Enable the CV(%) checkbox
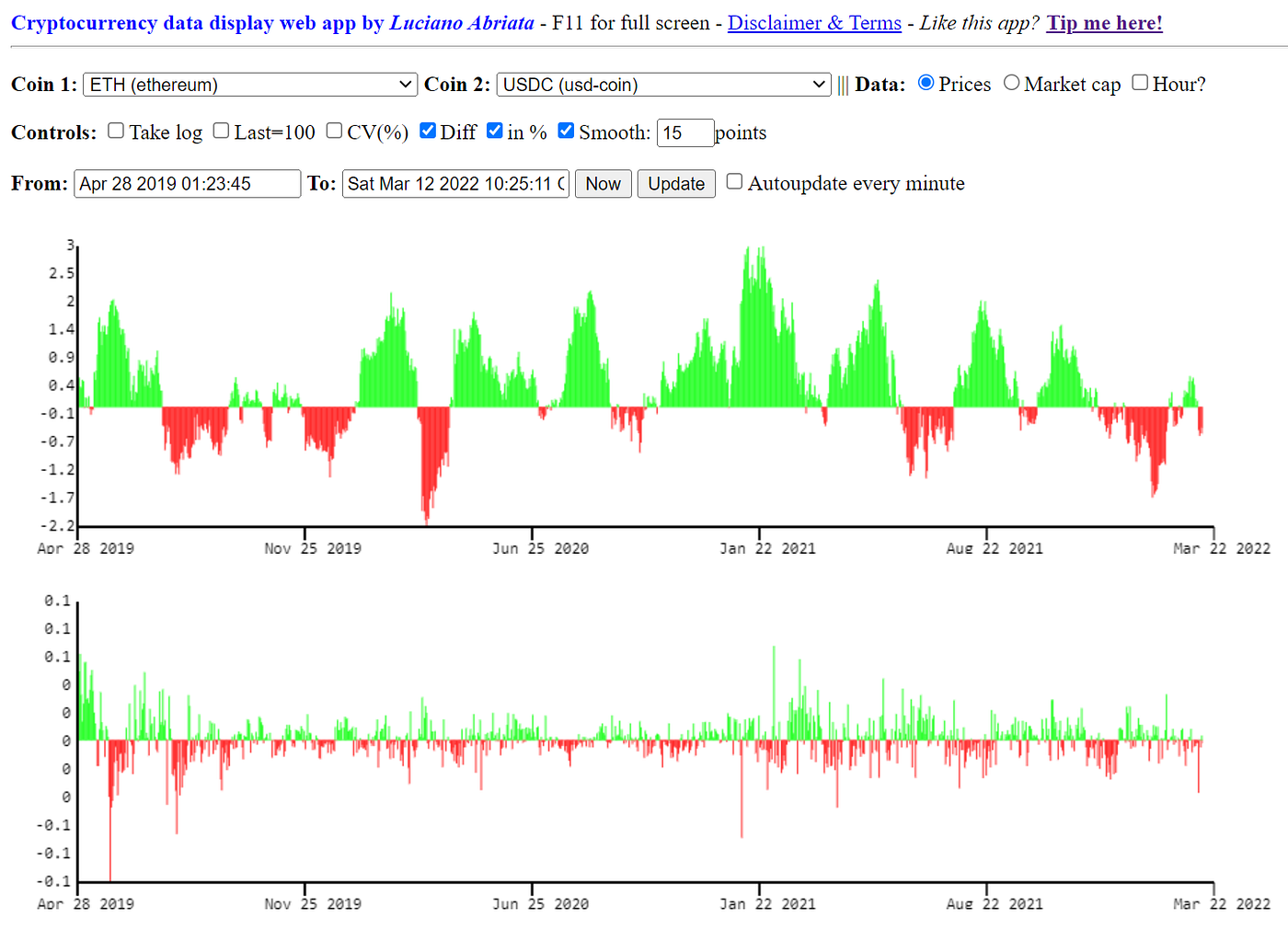The width and height of the screenshot is (1288, 929). [334, 131]
